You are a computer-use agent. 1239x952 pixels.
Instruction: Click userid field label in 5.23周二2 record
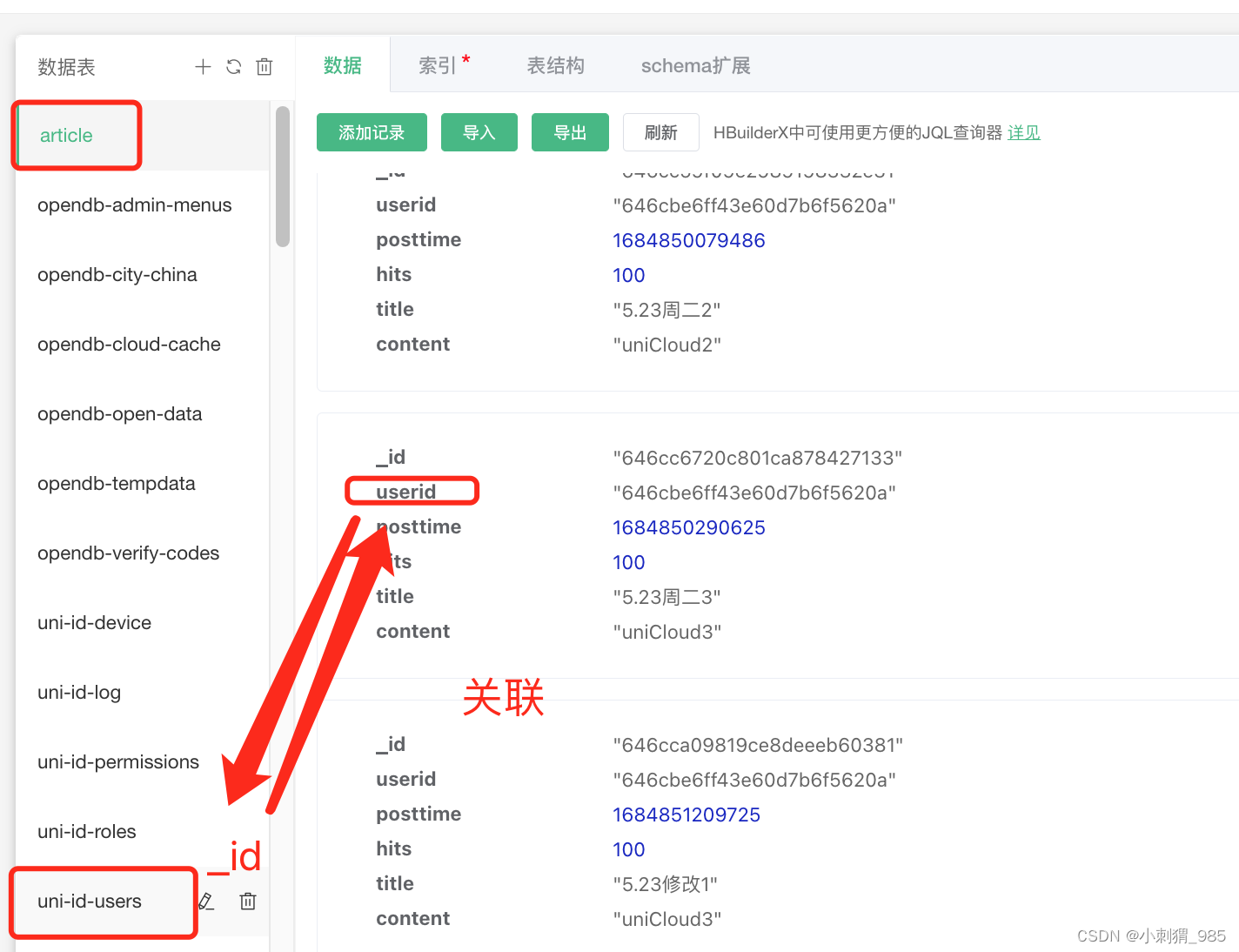tap(405, 205)
